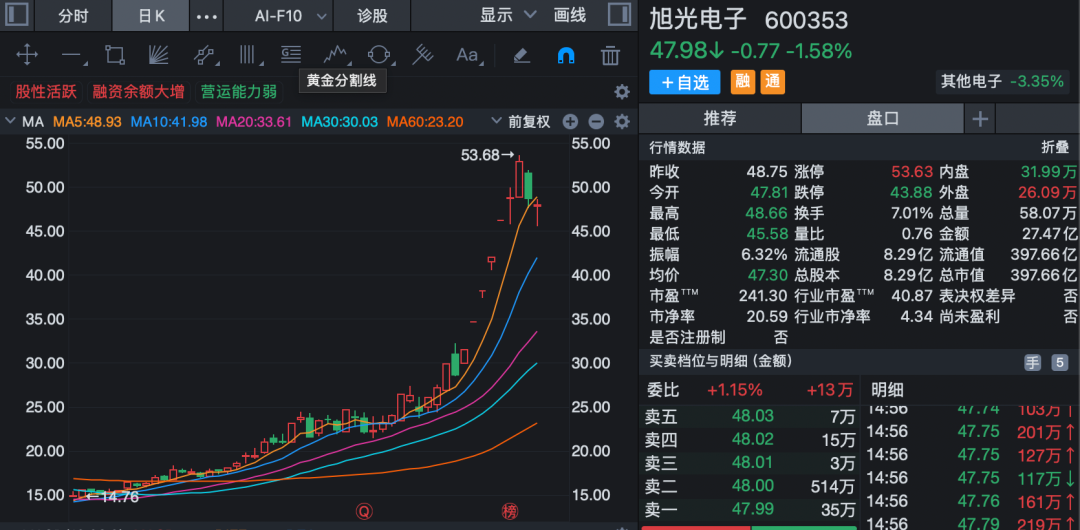Image resolution: width=1080 pixels, height=530 pixels.
Task: Click the MA60:23.20 indicator label
Action: pyautogui.click(x=425, y=122)
